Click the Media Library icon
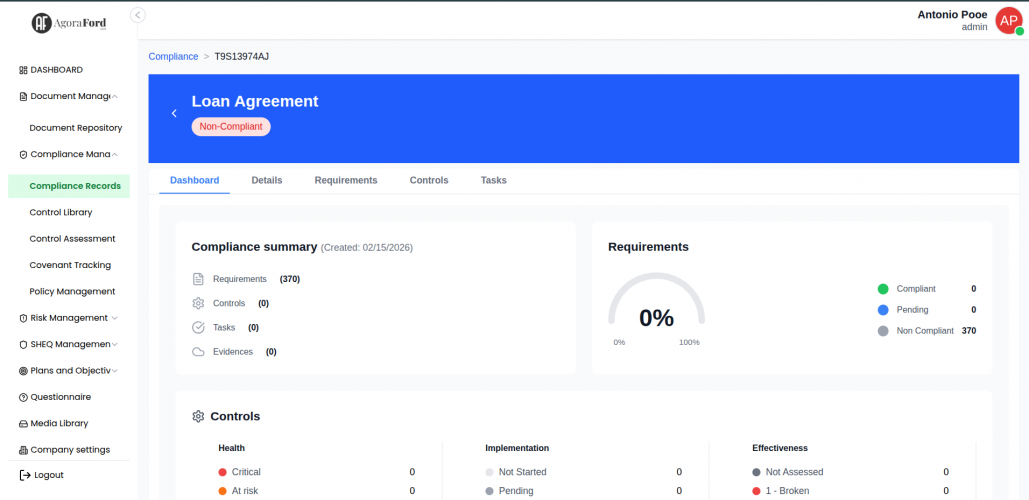Image resolution: width=1029 pixels, height=500 pixels. click(x=23, y=424)
